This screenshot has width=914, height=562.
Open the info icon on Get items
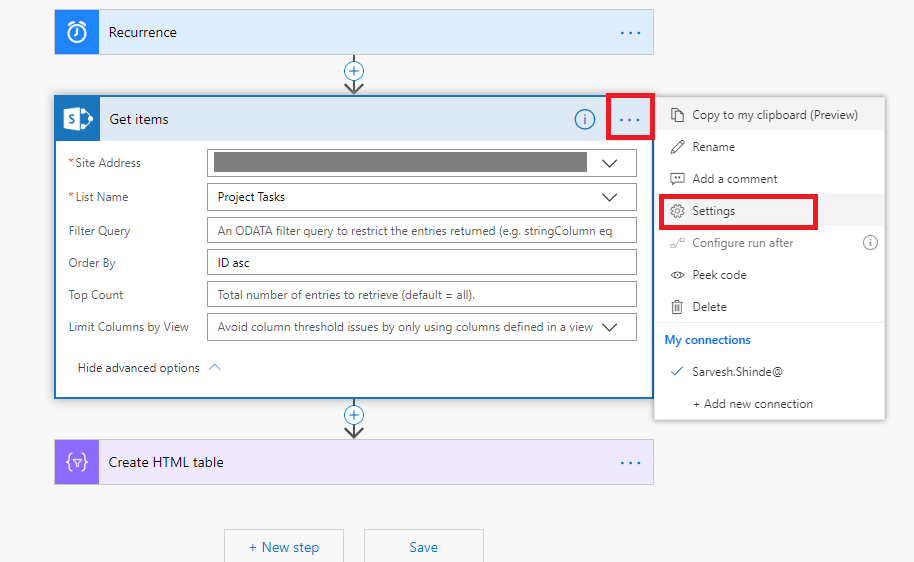pyautogui.click(x=585, y=119)
